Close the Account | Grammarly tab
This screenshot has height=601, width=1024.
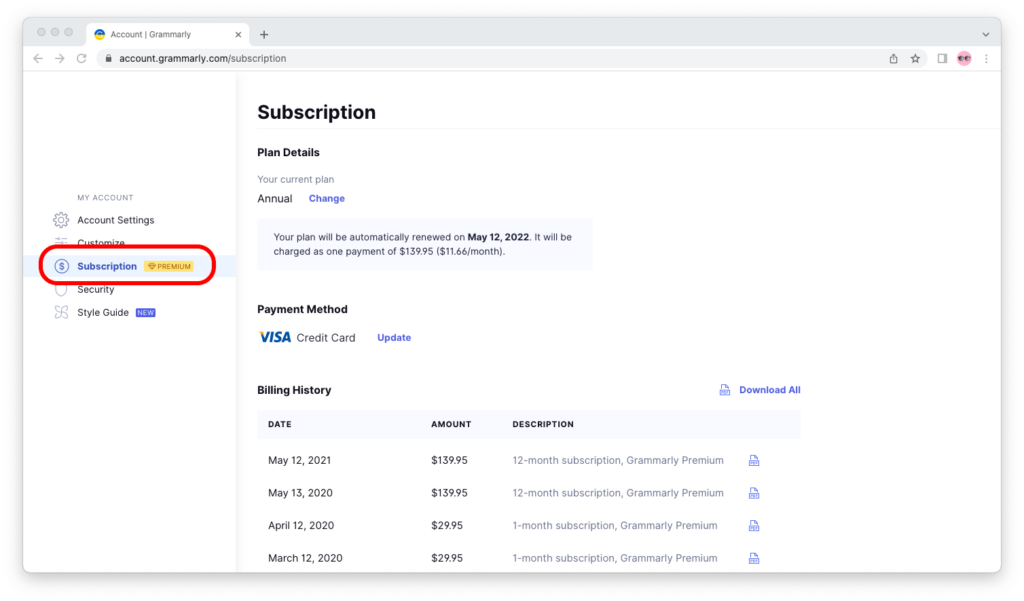(x=238, y=35)
